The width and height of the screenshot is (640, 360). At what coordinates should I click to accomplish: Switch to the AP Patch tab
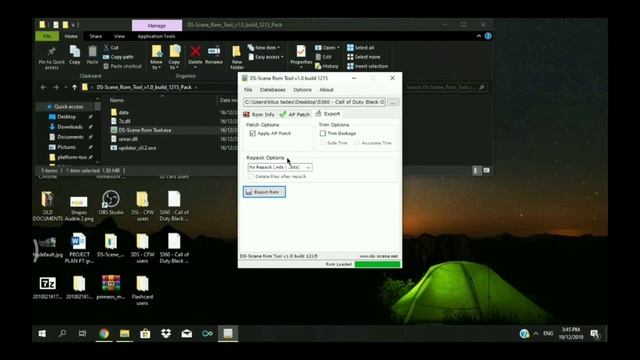tap(295, 115)
